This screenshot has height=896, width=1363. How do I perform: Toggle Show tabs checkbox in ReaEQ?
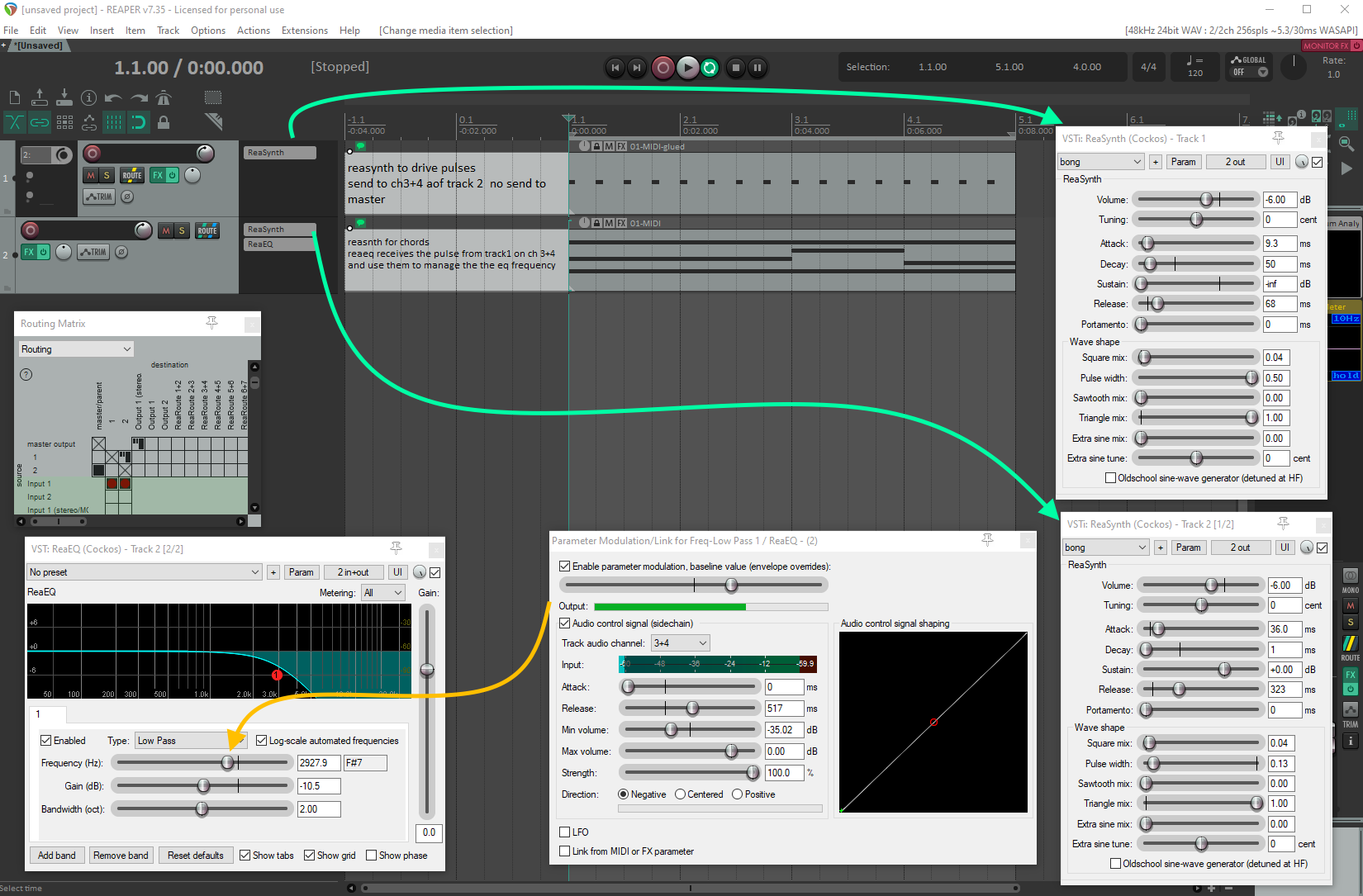click(x=245, y=856)
